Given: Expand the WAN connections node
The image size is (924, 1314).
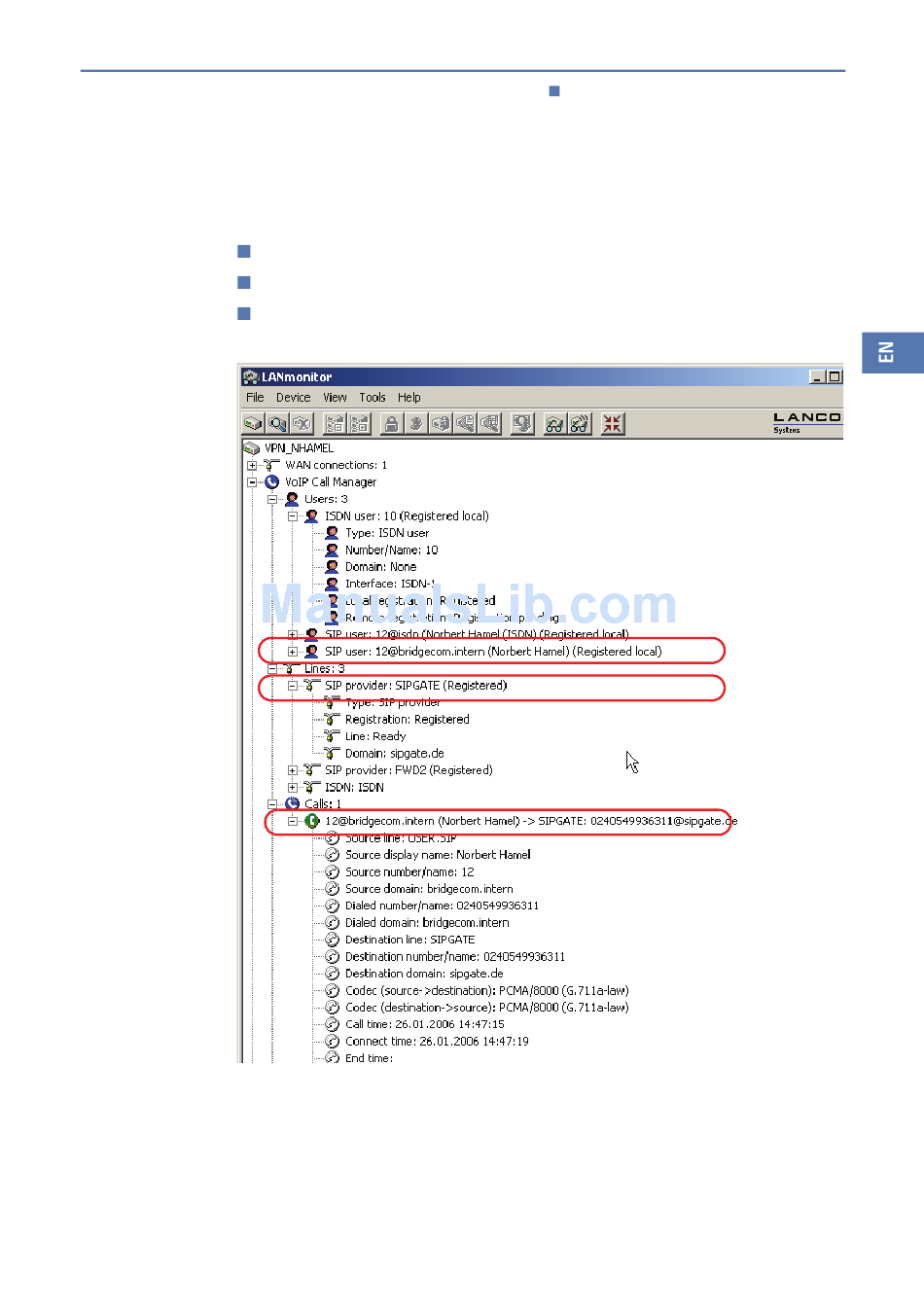Looking at the screenshot, I should tap(252, 466).
